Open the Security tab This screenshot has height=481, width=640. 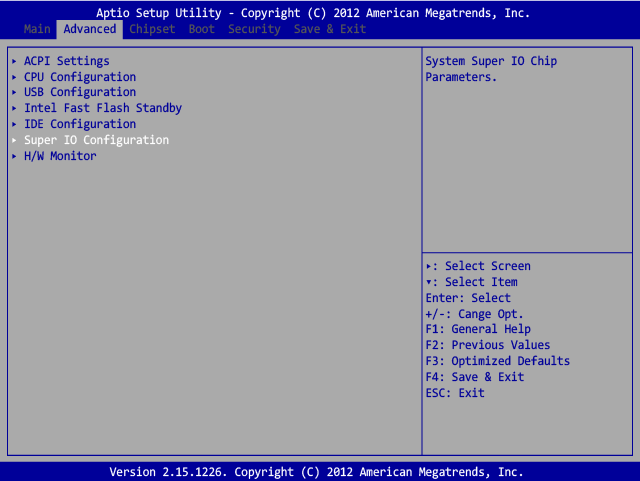pos(254,29)
